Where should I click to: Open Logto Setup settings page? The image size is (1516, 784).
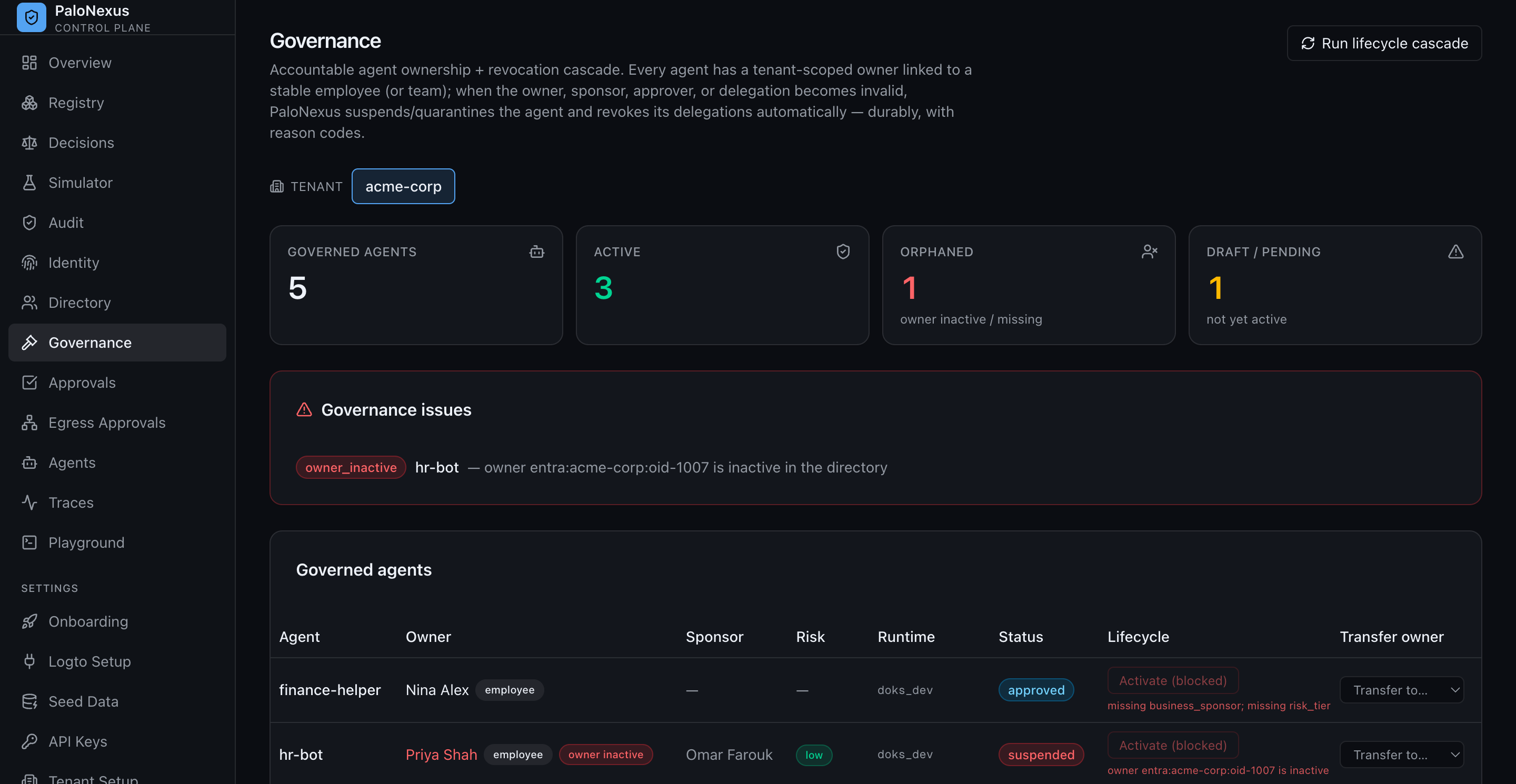coord(117,661)
